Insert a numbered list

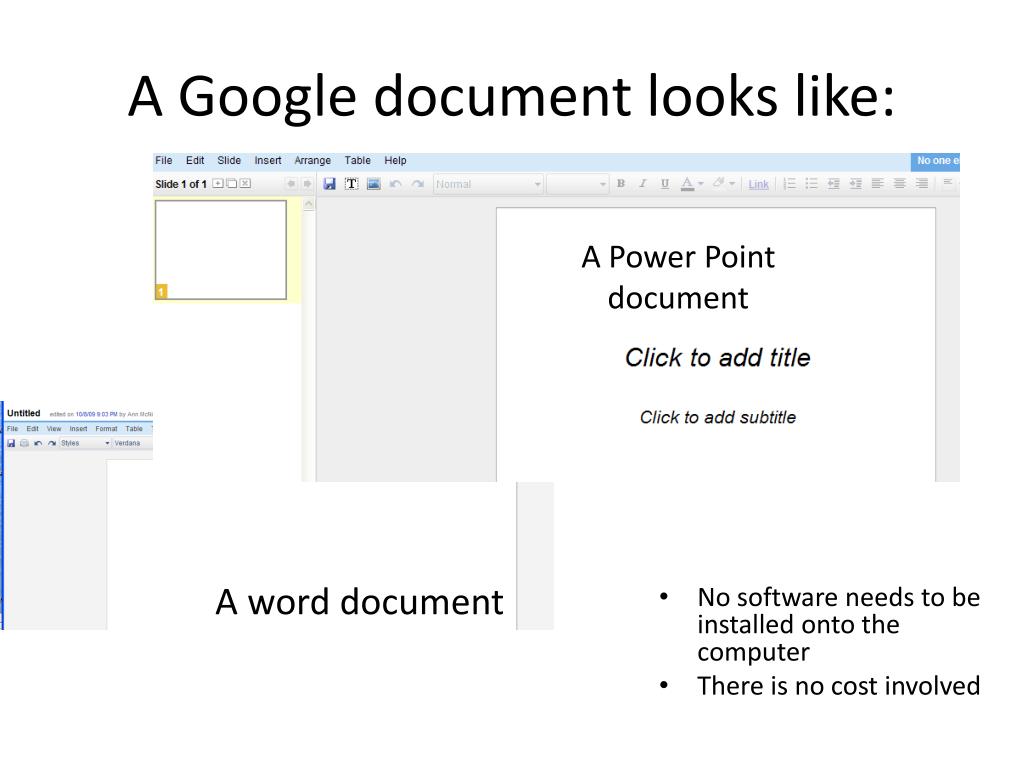click(790, 184)
